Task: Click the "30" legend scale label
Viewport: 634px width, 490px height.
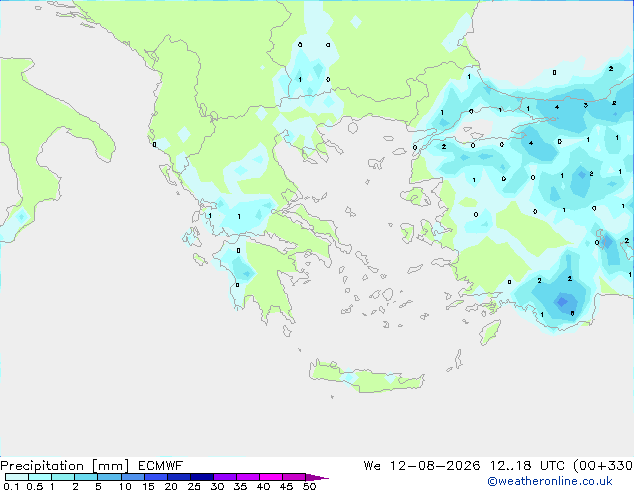Action: (x=217, y=486)
